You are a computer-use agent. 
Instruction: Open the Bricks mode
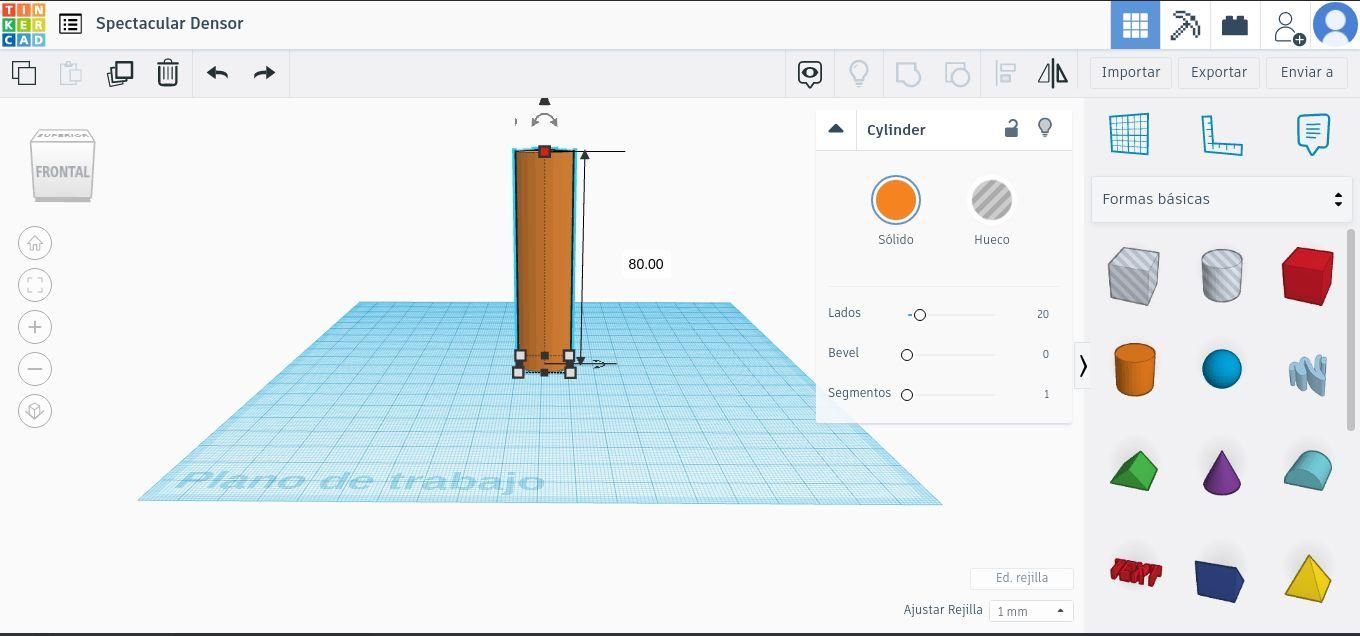(1235, 25)
